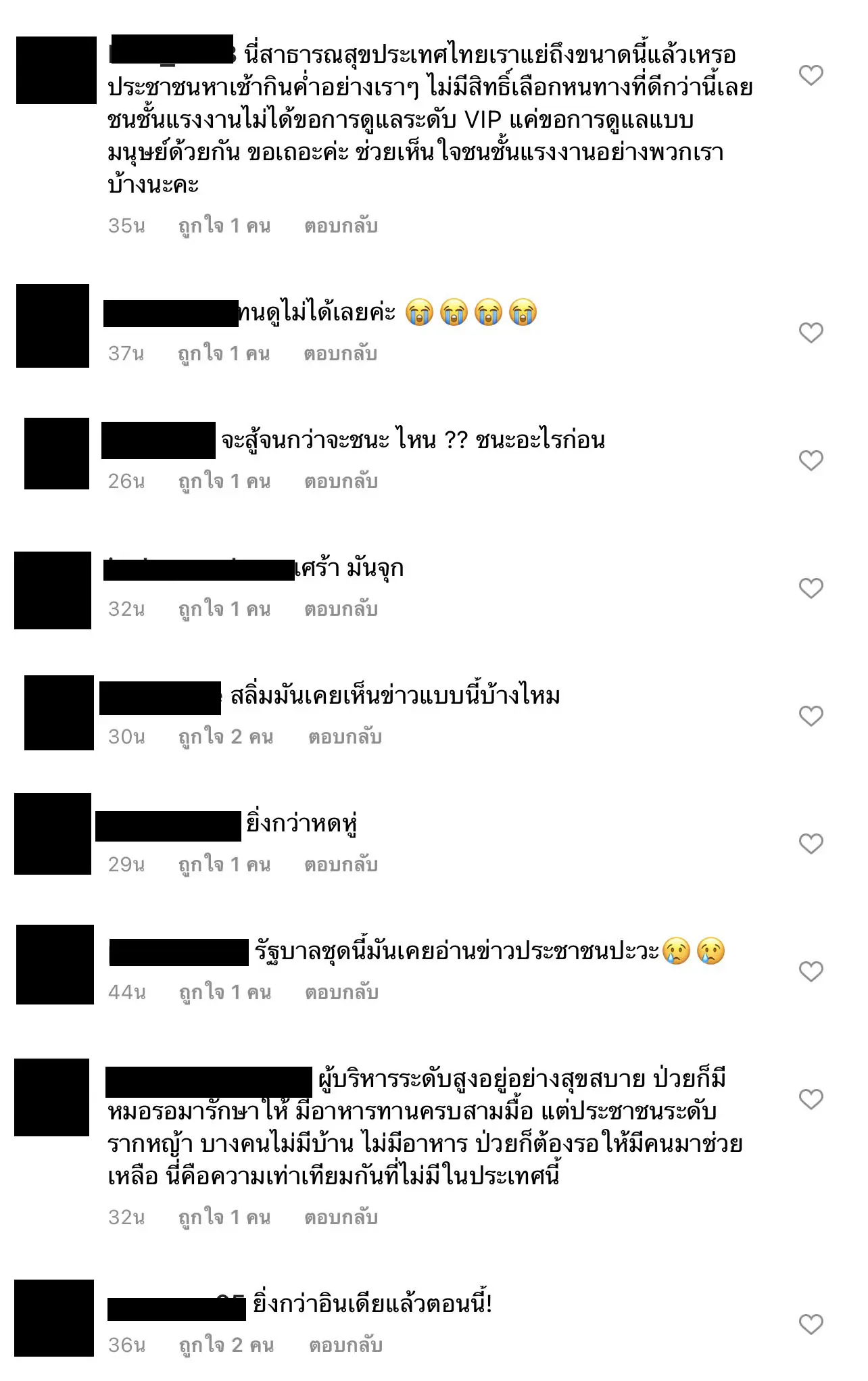The image size is (868, 1381).
Task: Like the comment about สาธารณสุขประเทศไทย
Action: tap(811, 75)
